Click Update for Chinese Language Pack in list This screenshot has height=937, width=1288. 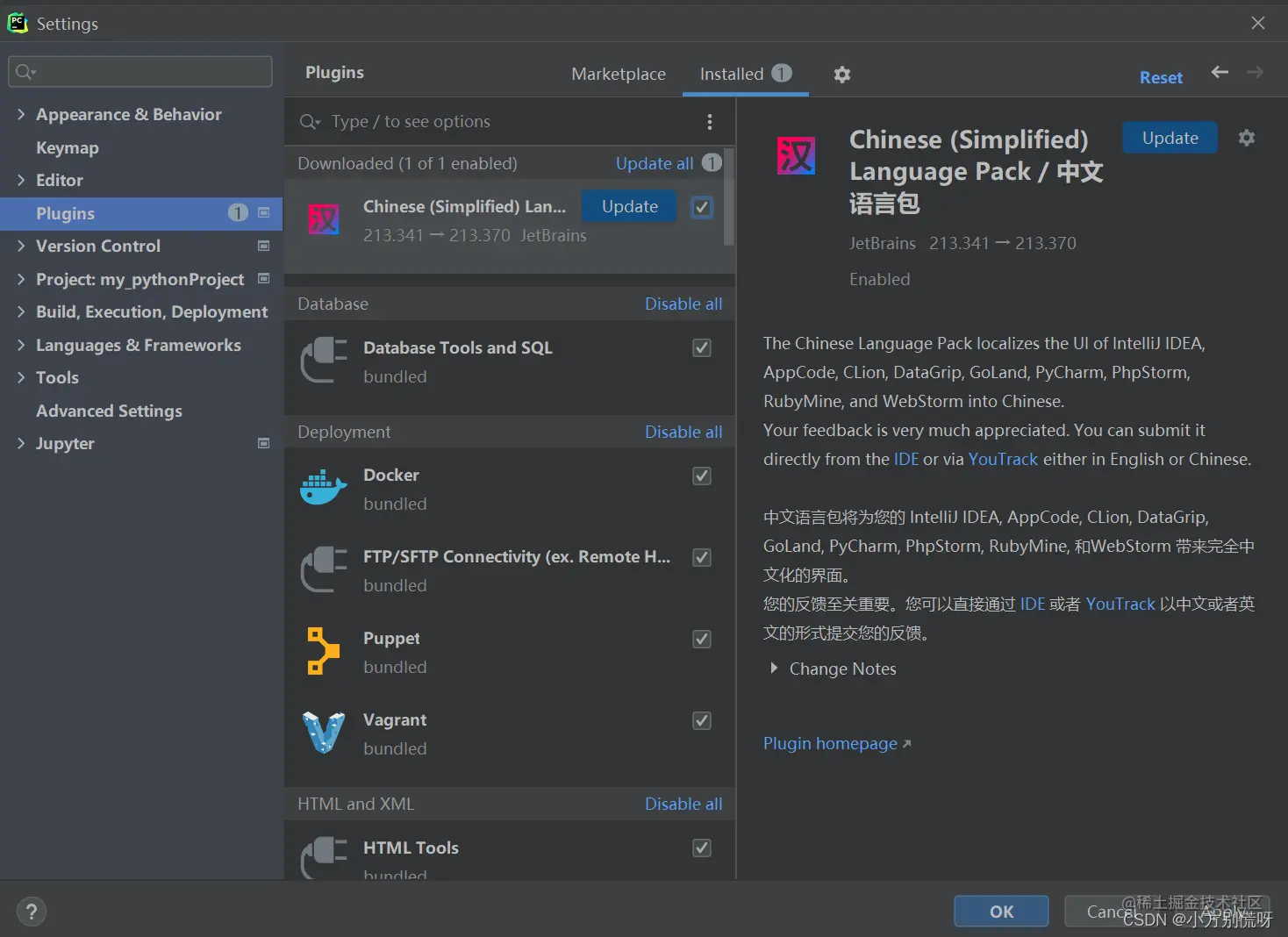click(x=630, y=206)
